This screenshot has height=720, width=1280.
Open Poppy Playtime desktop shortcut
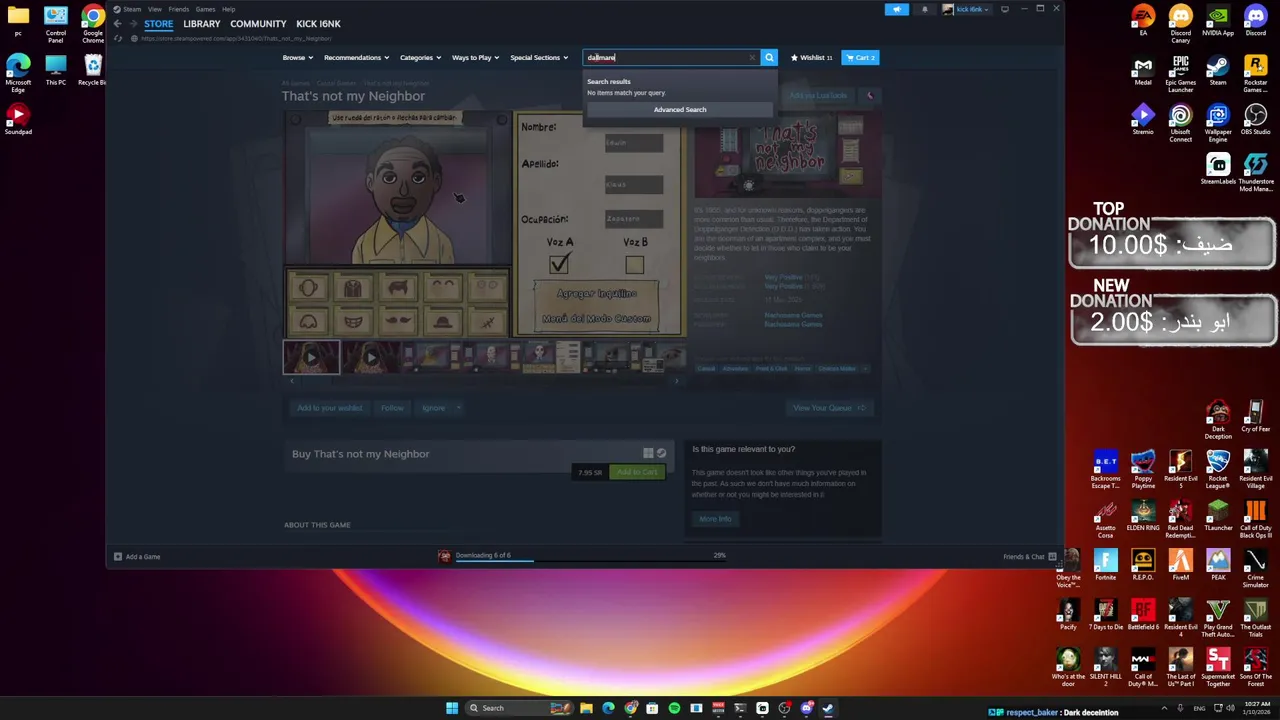click(1143, 469)
